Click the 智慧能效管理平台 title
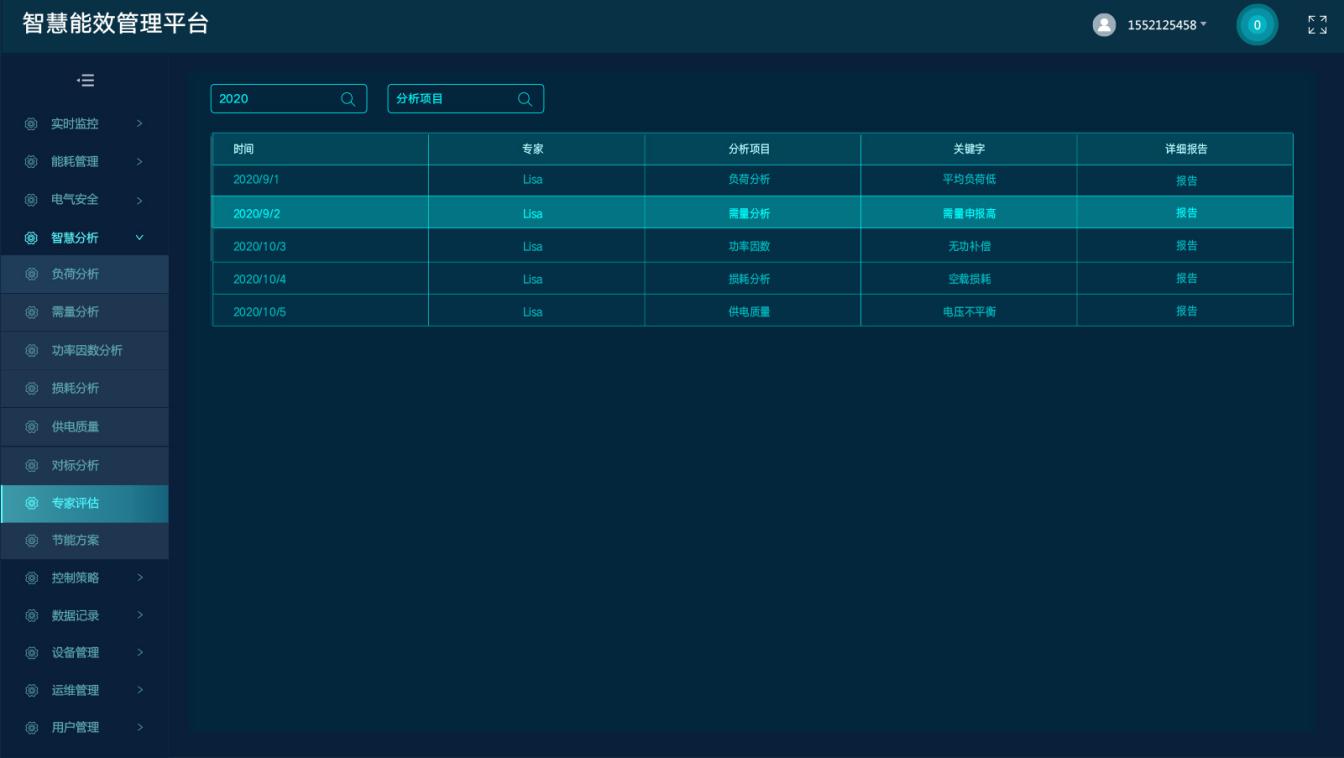Image resolution: width=1344 pixels, height=758 pixels. [115, 25]
